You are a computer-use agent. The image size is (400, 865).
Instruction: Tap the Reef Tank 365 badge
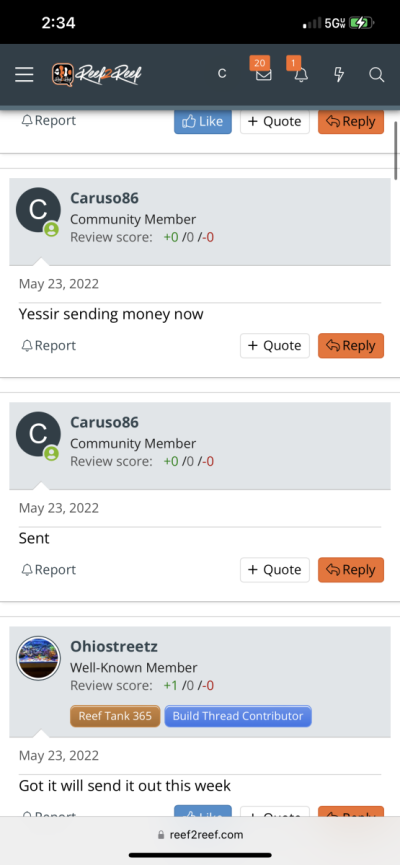[115, 716]
